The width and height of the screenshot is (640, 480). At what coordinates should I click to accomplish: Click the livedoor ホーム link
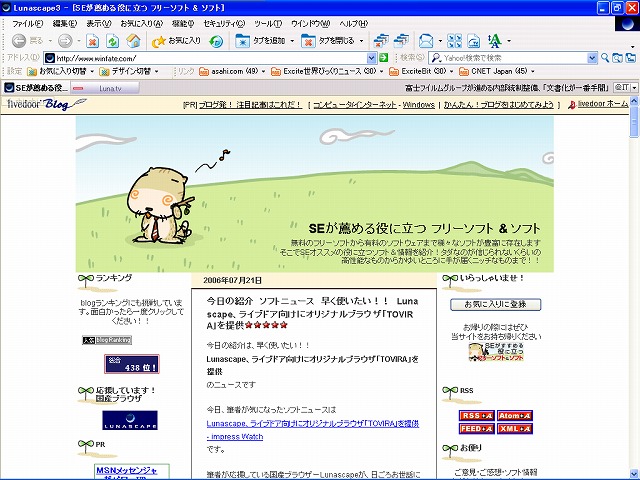pyautogui.click(x=603, y=104)
